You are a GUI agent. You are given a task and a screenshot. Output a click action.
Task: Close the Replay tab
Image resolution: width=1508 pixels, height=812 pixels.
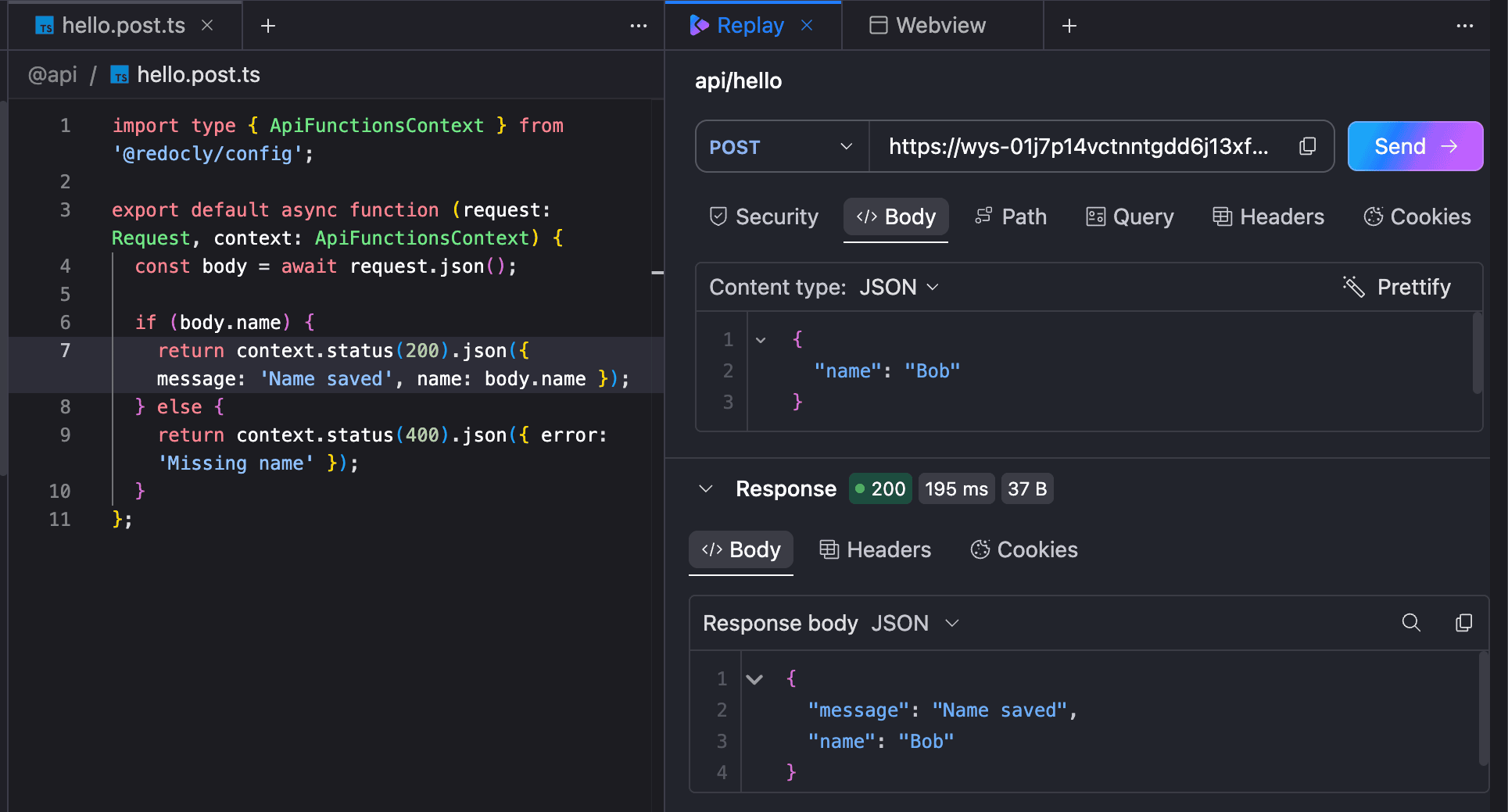807,26
